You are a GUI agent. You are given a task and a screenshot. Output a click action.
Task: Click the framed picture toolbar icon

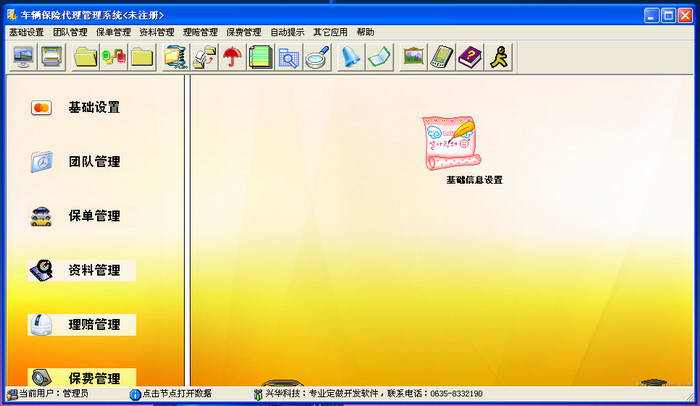413,57
